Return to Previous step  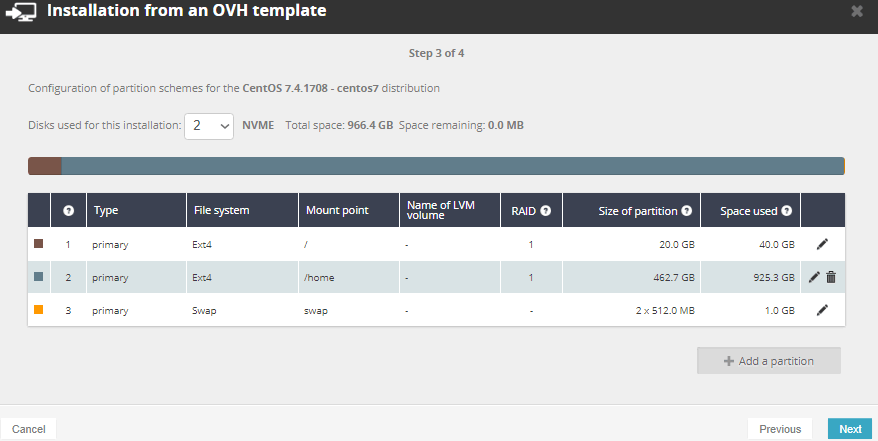pyautogui.click(x=780, y=429)
